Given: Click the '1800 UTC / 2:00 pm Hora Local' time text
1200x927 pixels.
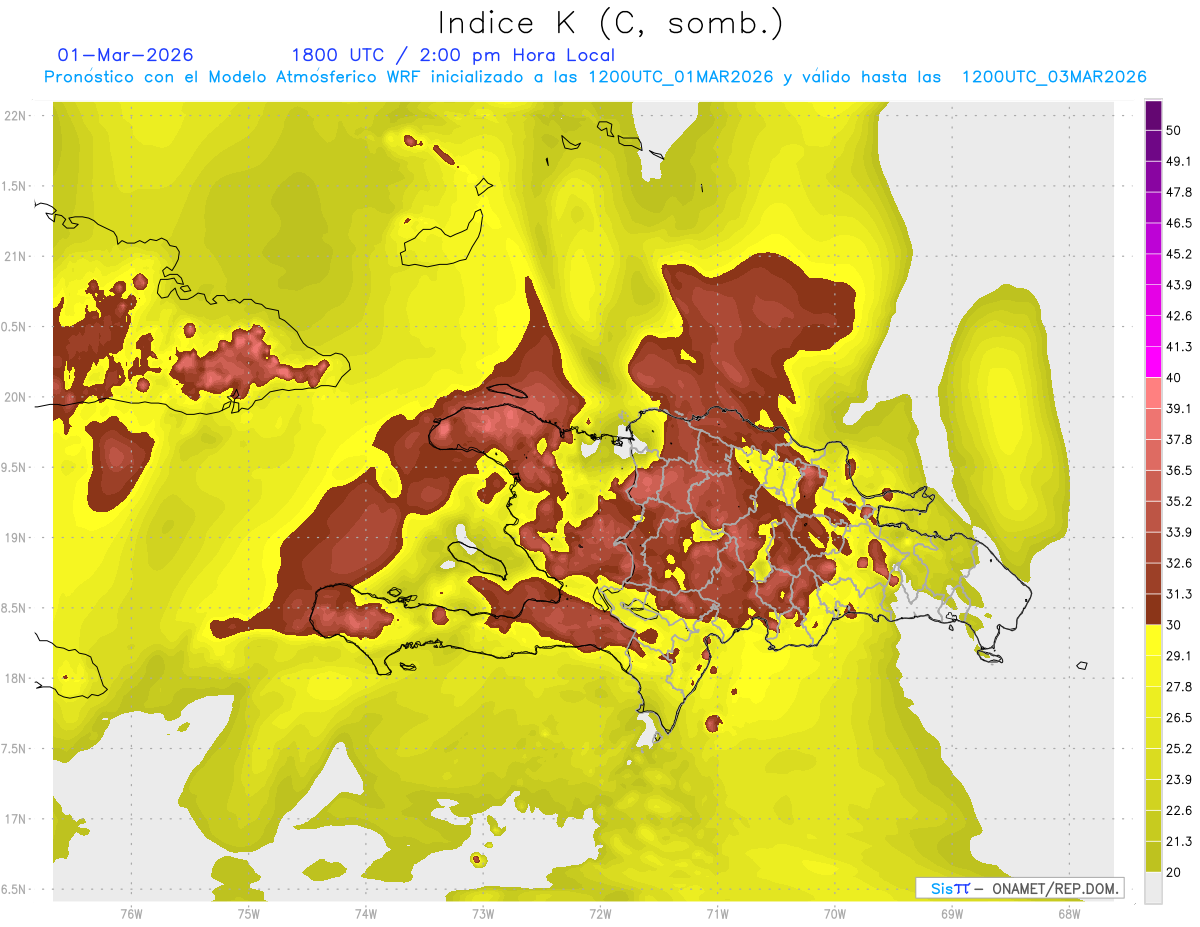Looking at the screenshot, I should pyautogui.click(x=453, y=55).
